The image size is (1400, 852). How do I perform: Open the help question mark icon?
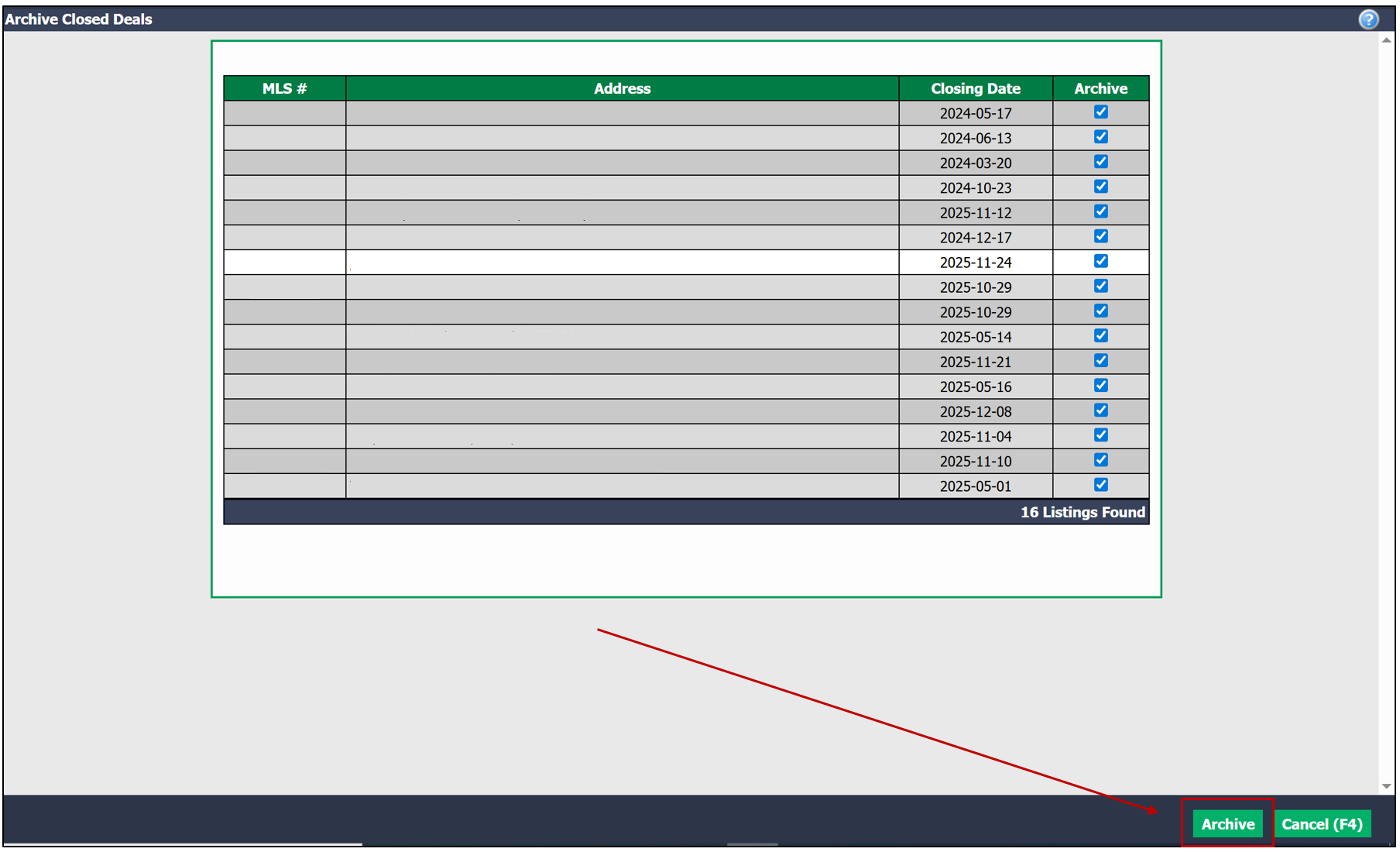pos(1368,19)
